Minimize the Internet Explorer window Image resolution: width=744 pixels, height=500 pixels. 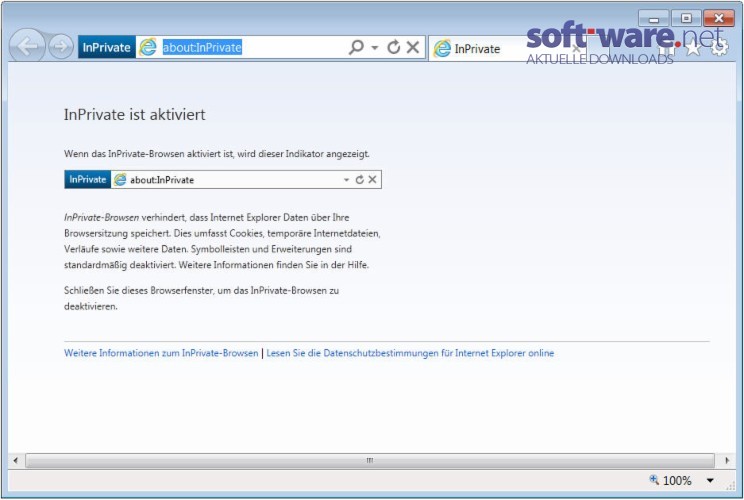point(653,19)
